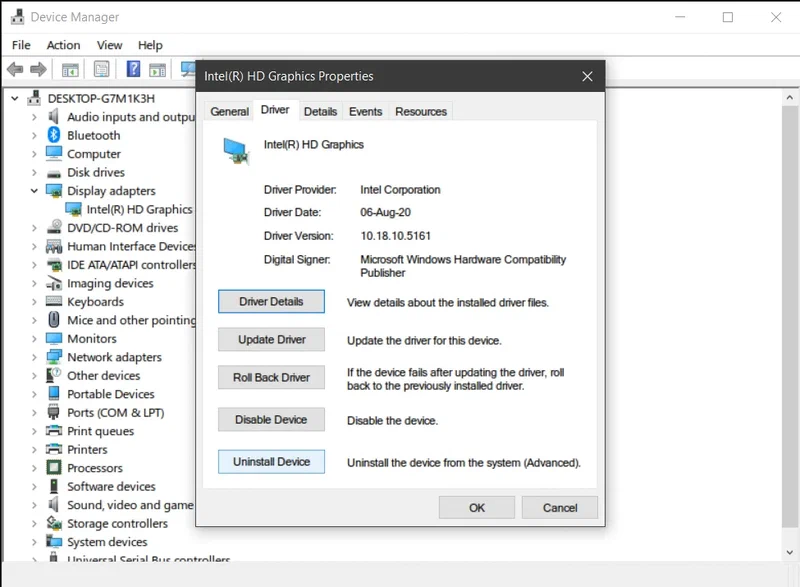This screenshot has width=800, height=587.
Task: Click the Monitors device icon
Action: tap(52, 338)
